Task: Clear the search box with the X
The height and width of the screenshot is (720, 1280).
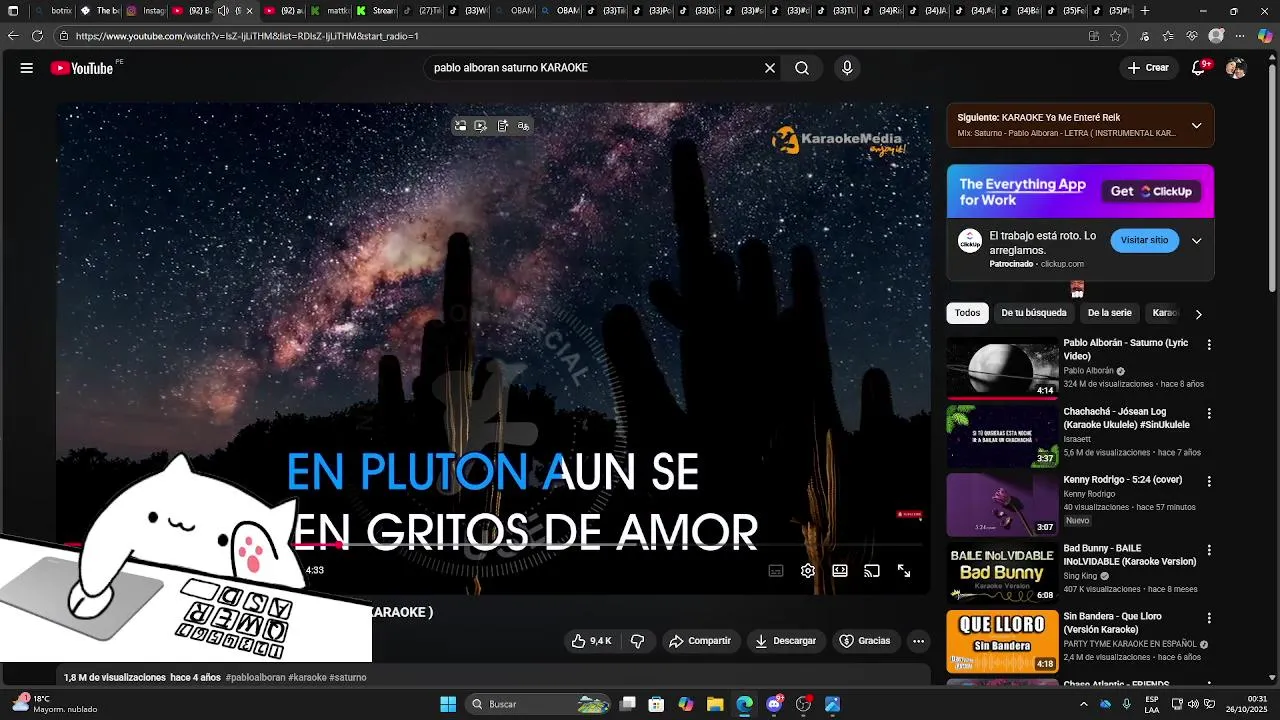Action: pos(770,68)
